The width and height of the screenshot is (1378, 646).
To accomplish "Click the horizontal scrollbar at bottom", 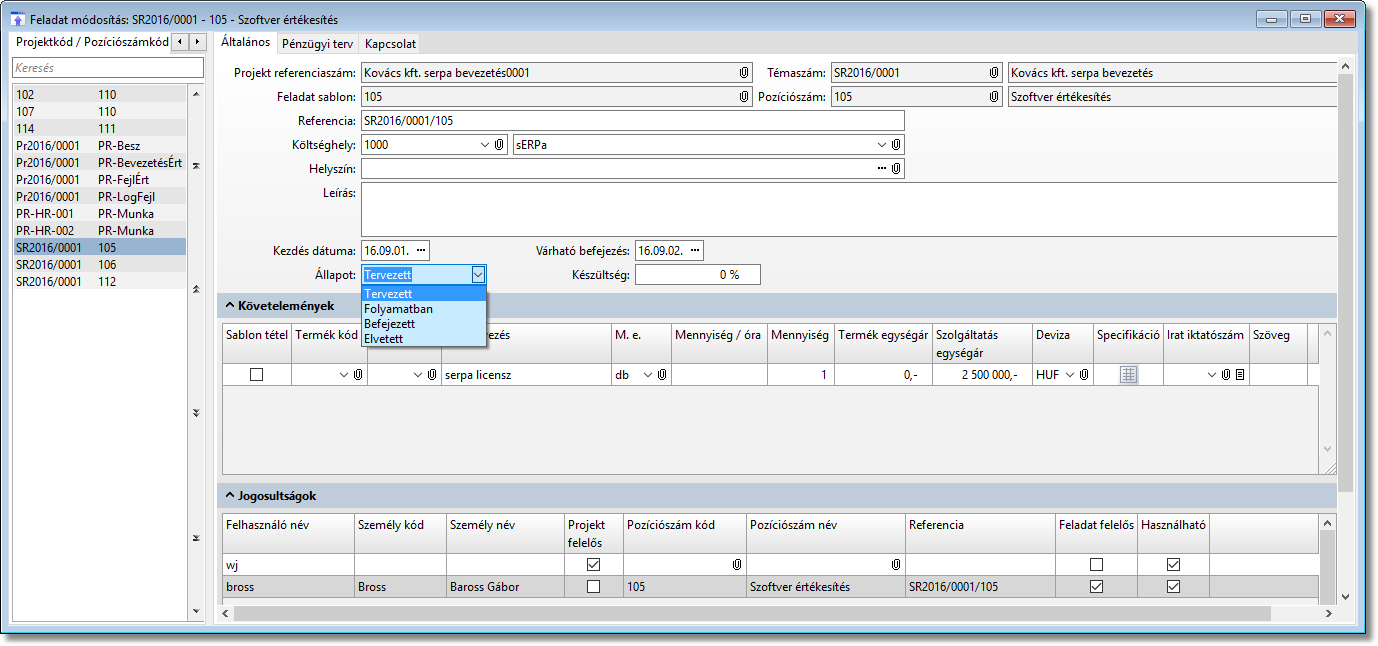I will 750,613.
